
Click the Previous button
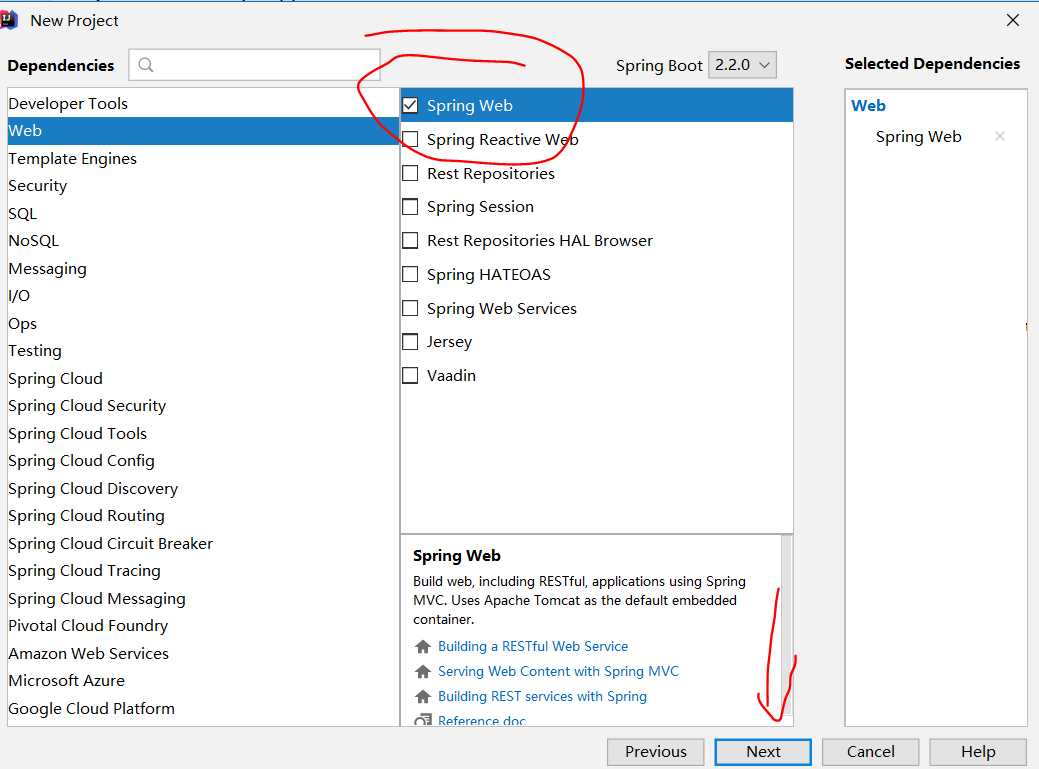pos(655,752)
